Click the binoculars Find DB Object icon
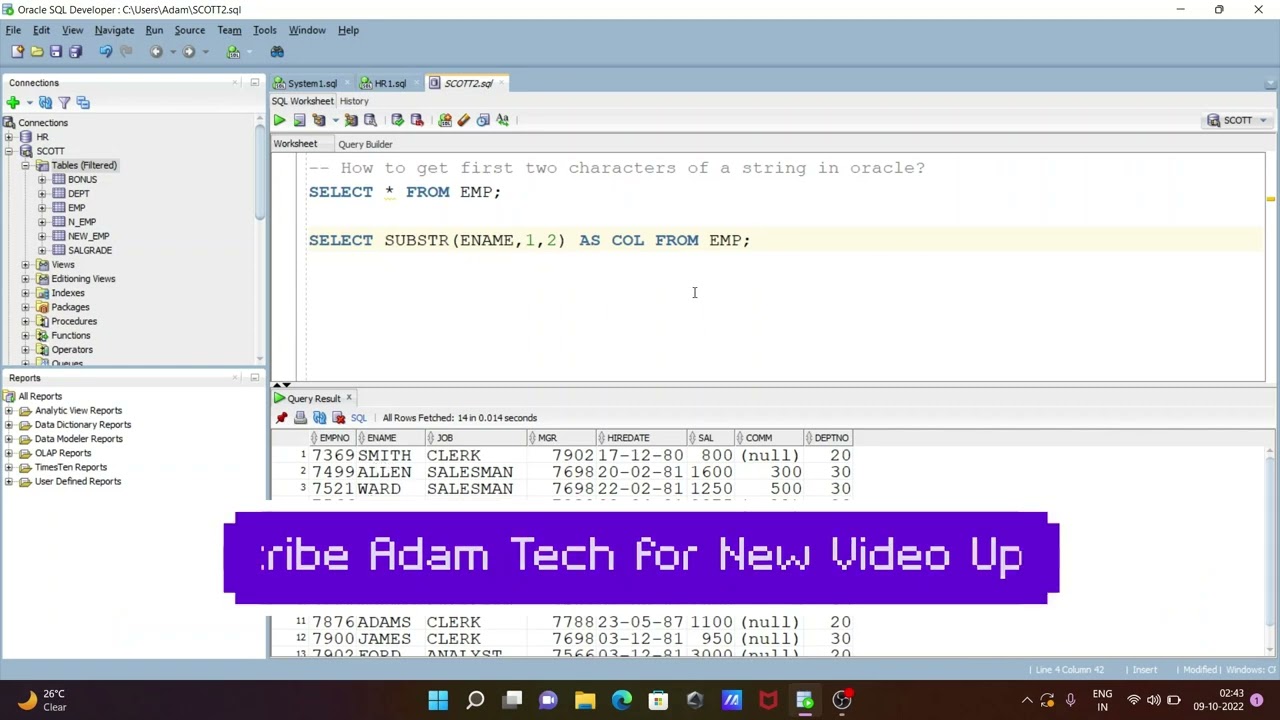 coord(277,52)
